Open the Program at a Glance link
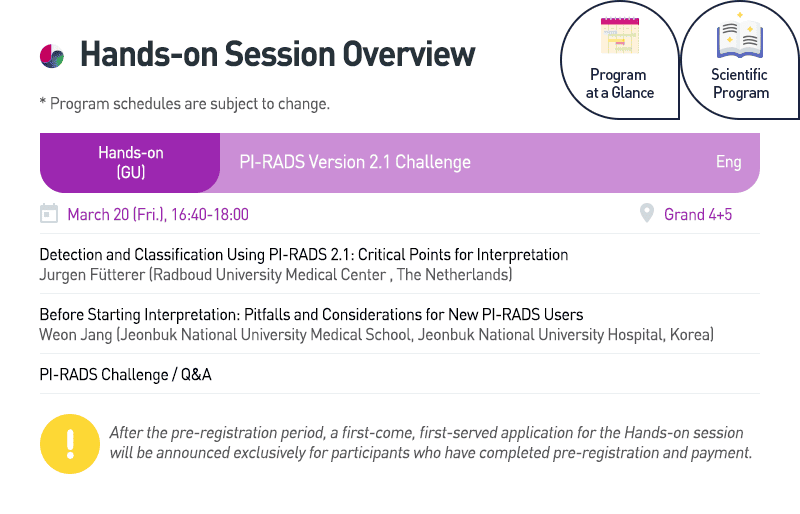800x514 pixels. tap(619, 83)
